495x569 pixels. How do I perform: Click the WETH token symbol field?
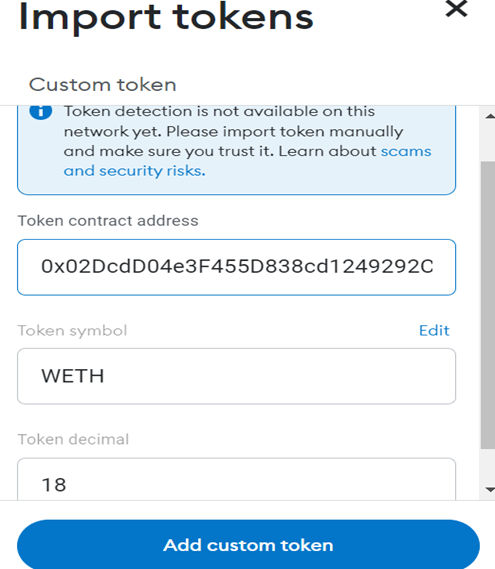coord(237,376)
